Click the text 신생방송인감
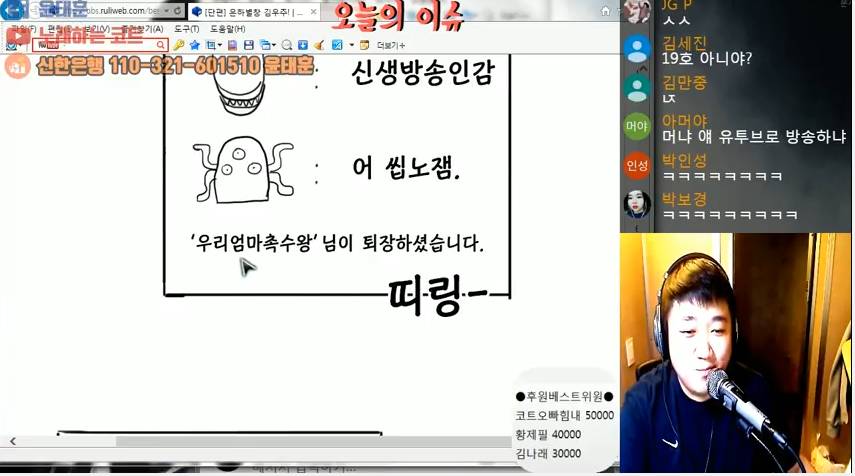The height and width of the screenshot is (476, 855). [x=423, y=73]
